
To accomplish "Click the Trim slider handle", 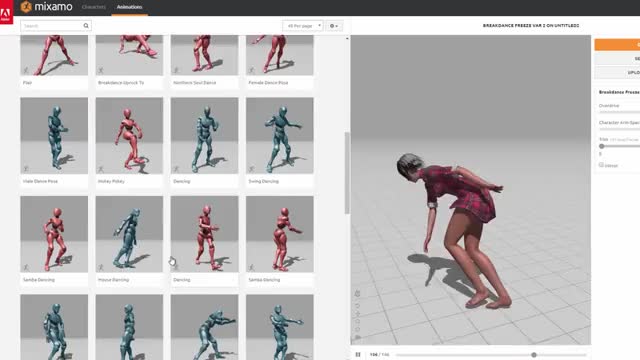I will click(601, 146).
